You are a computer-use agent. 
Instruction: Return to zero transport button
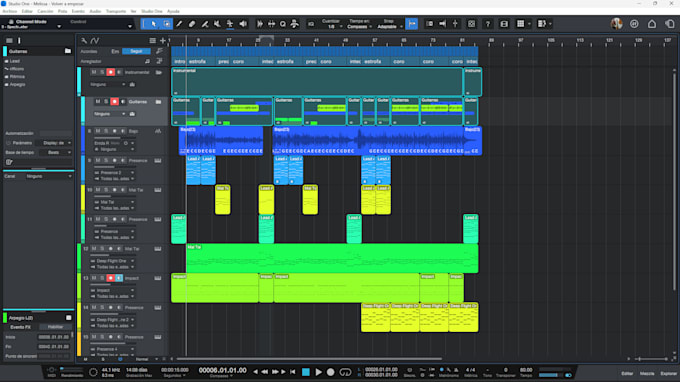(293, 372)
